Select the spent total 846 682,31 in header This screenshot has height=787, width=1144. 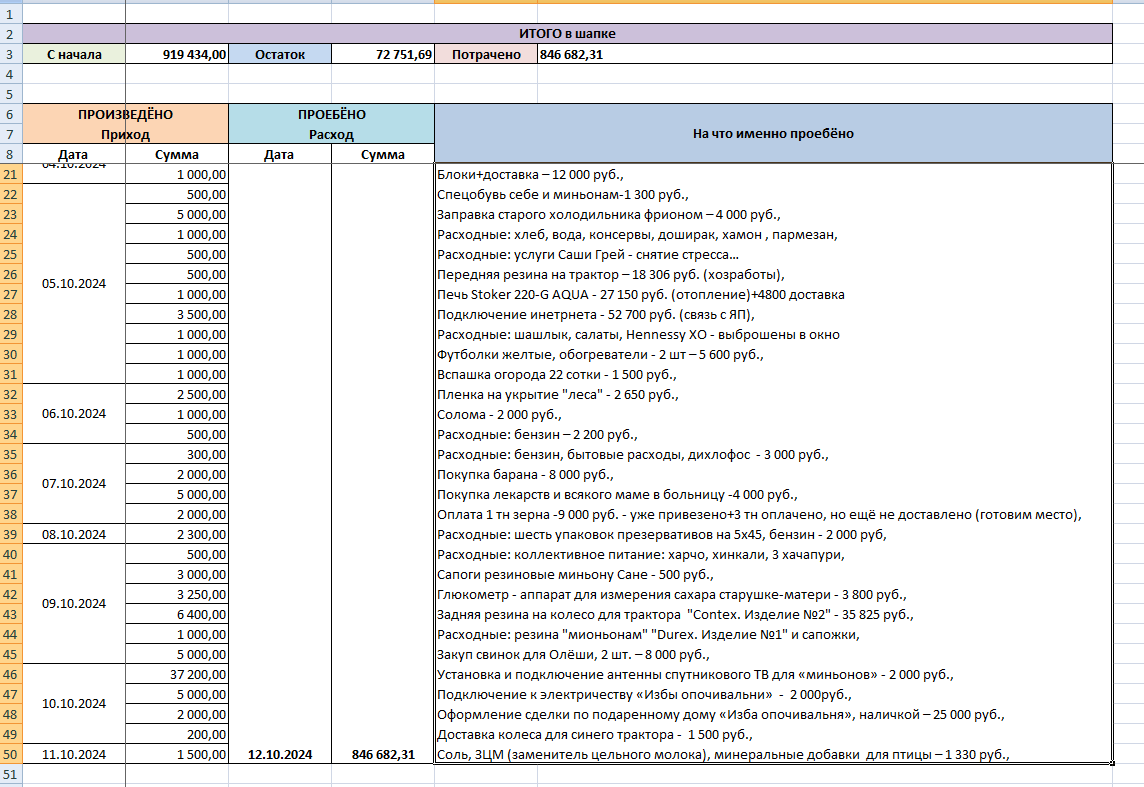824,54
